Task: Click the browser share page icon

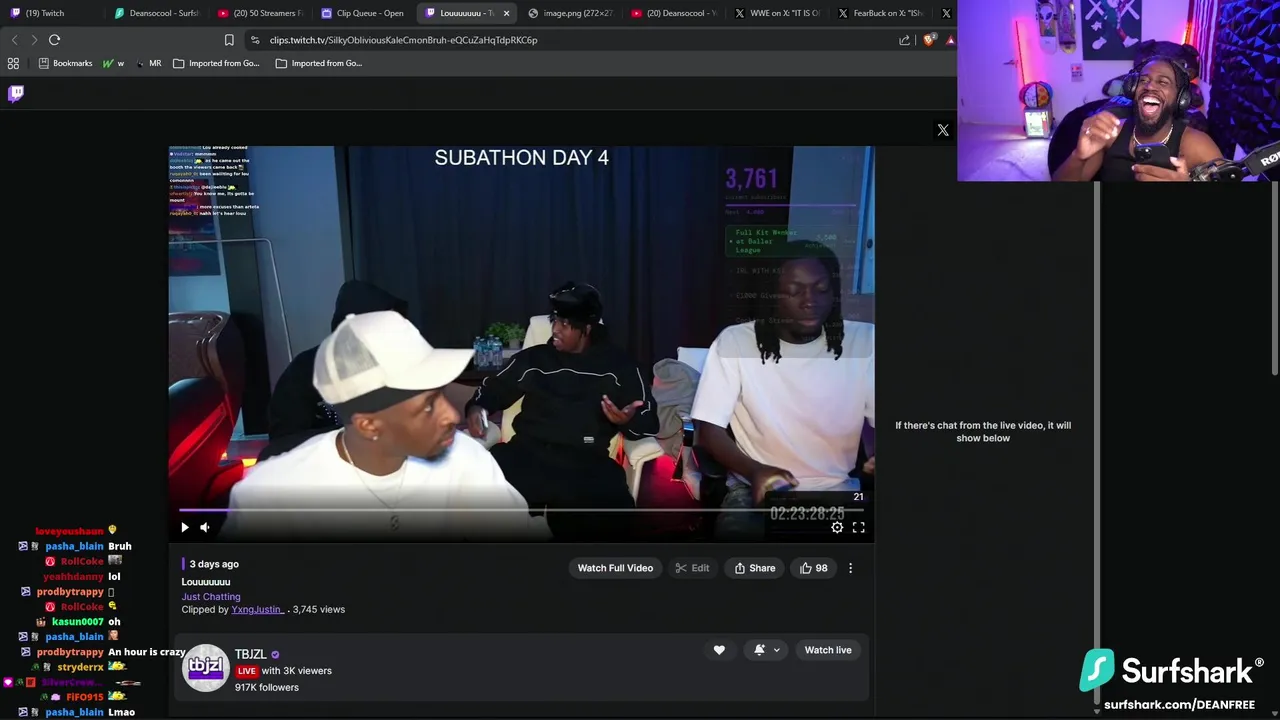Action: click(905, 40)
